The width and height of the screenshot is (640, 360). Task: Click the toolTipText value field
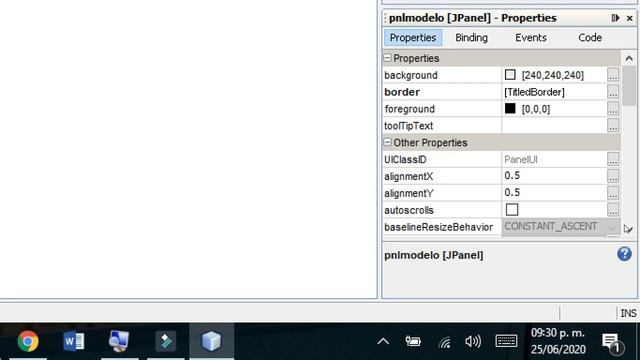[554, 126]
